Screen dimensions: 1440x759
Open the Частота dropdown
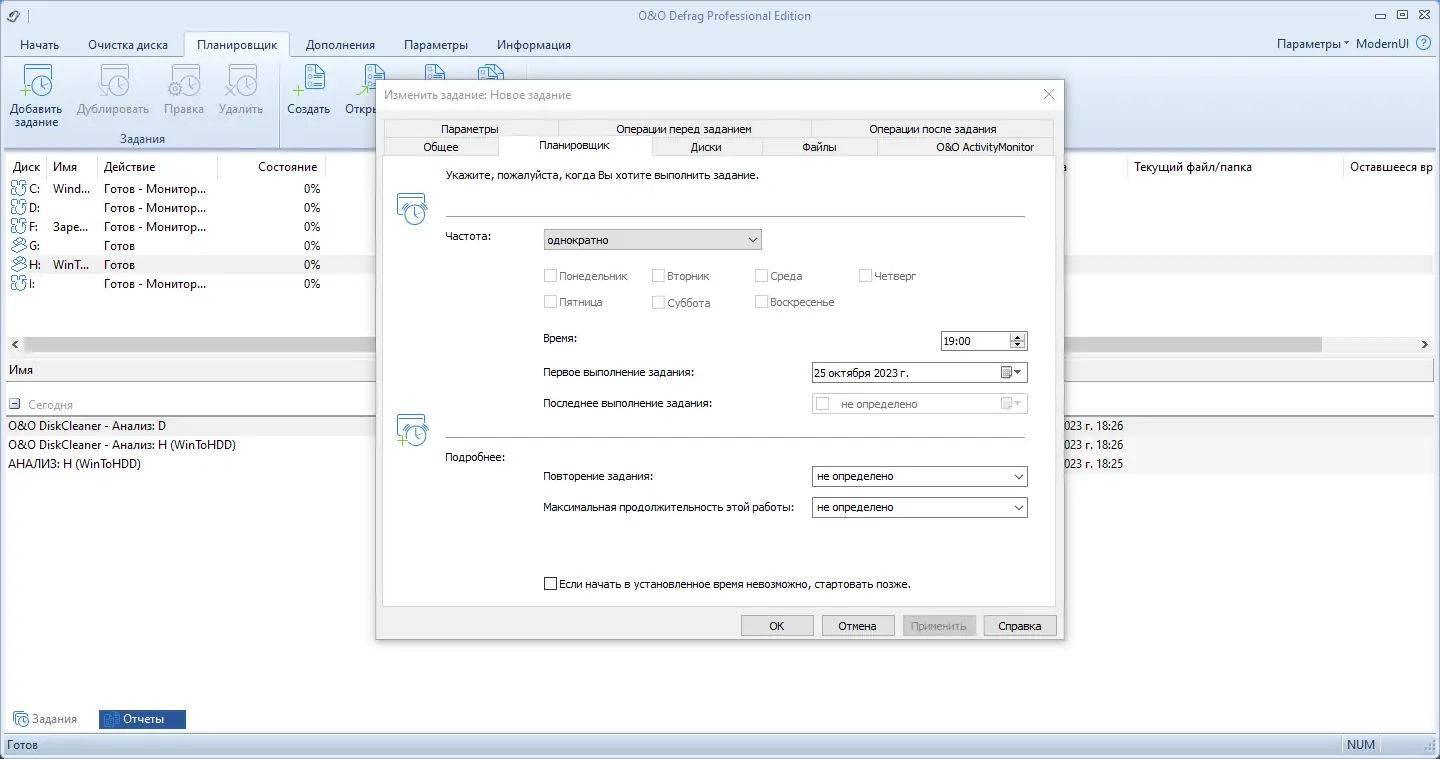652,240
